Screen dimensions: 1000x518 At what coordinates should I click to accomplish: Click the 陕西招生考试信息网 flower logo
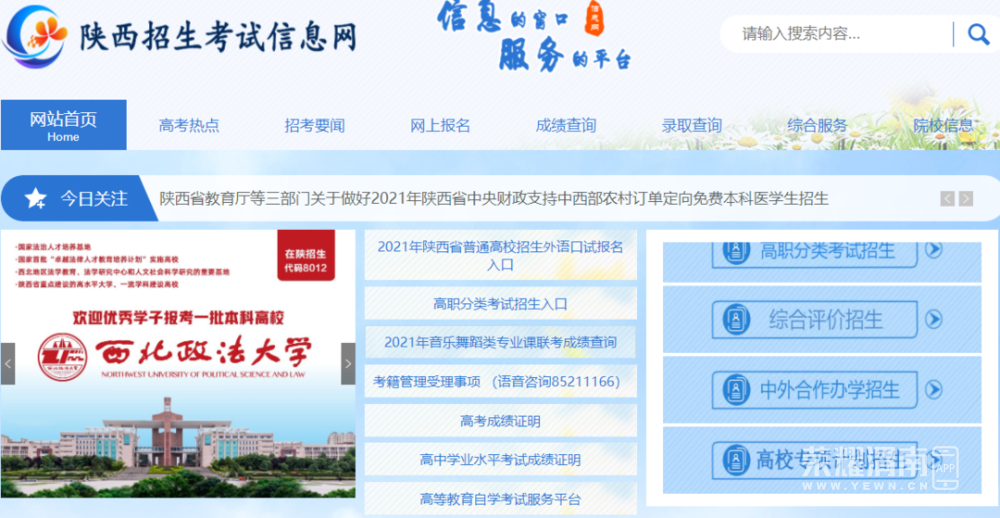(38, 36)
